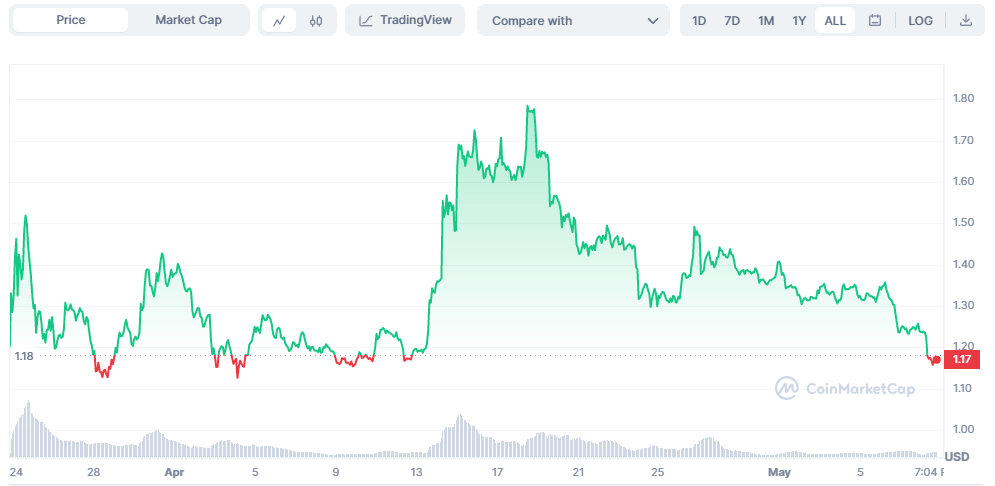The width and height of the screenshot is (995, 486).
Task: Open the calendar date range picker
Action: point(875,20)
